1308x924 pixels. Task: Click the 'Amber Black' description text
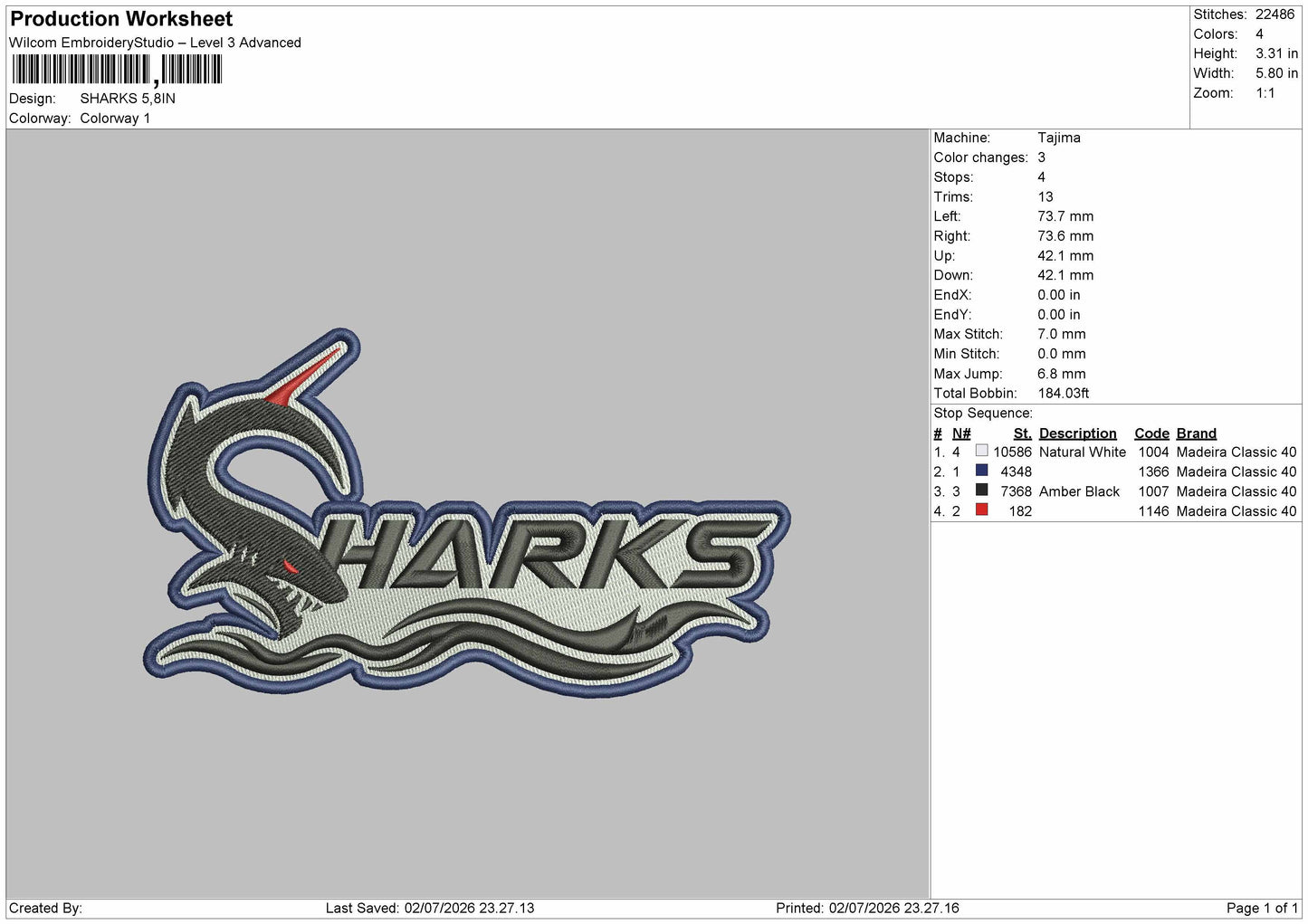1079,491
